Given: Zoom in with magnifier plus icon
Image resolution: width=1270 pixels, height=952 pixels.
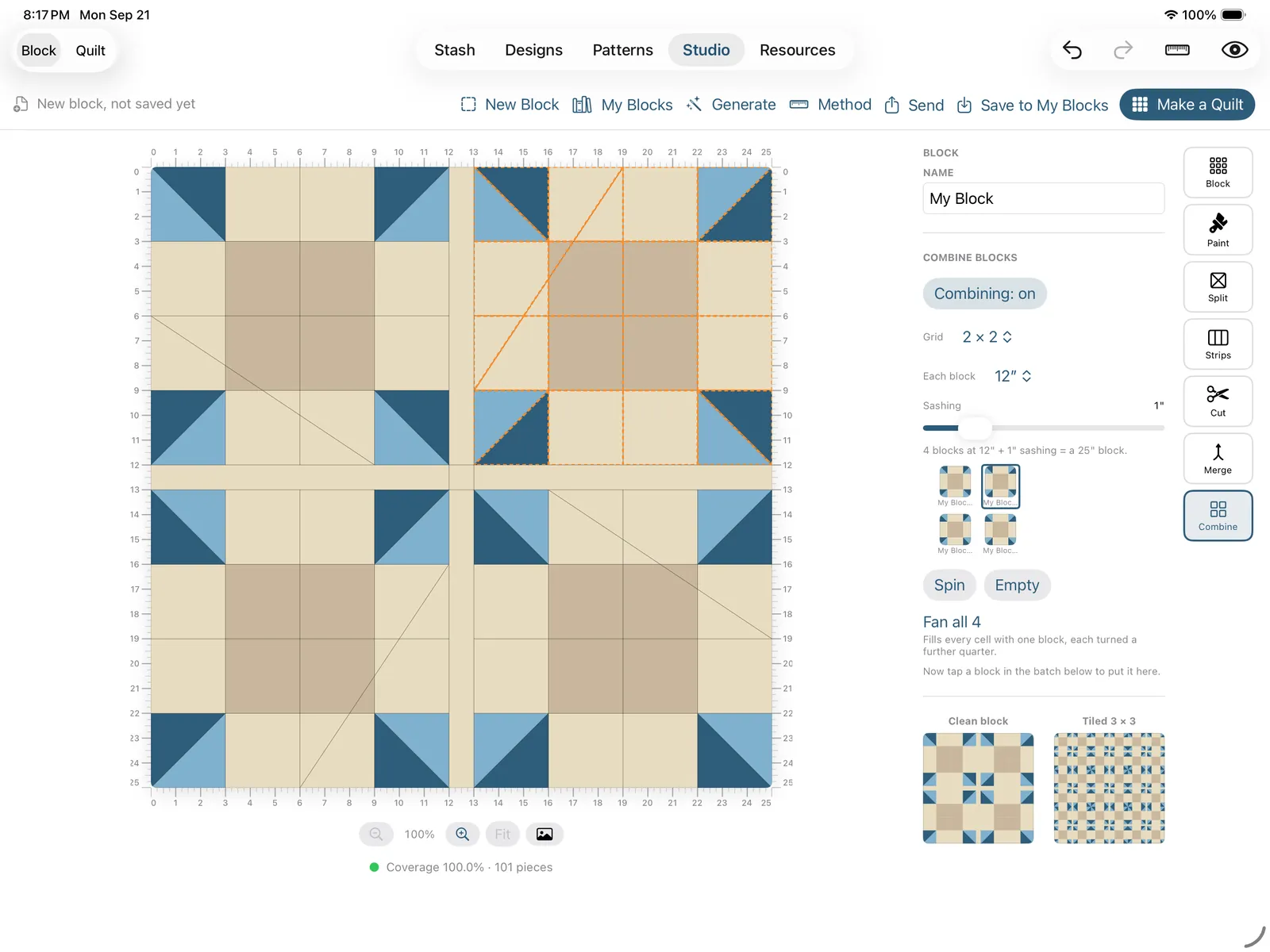Looking at the screenshot, I should (x=462, y=834).
